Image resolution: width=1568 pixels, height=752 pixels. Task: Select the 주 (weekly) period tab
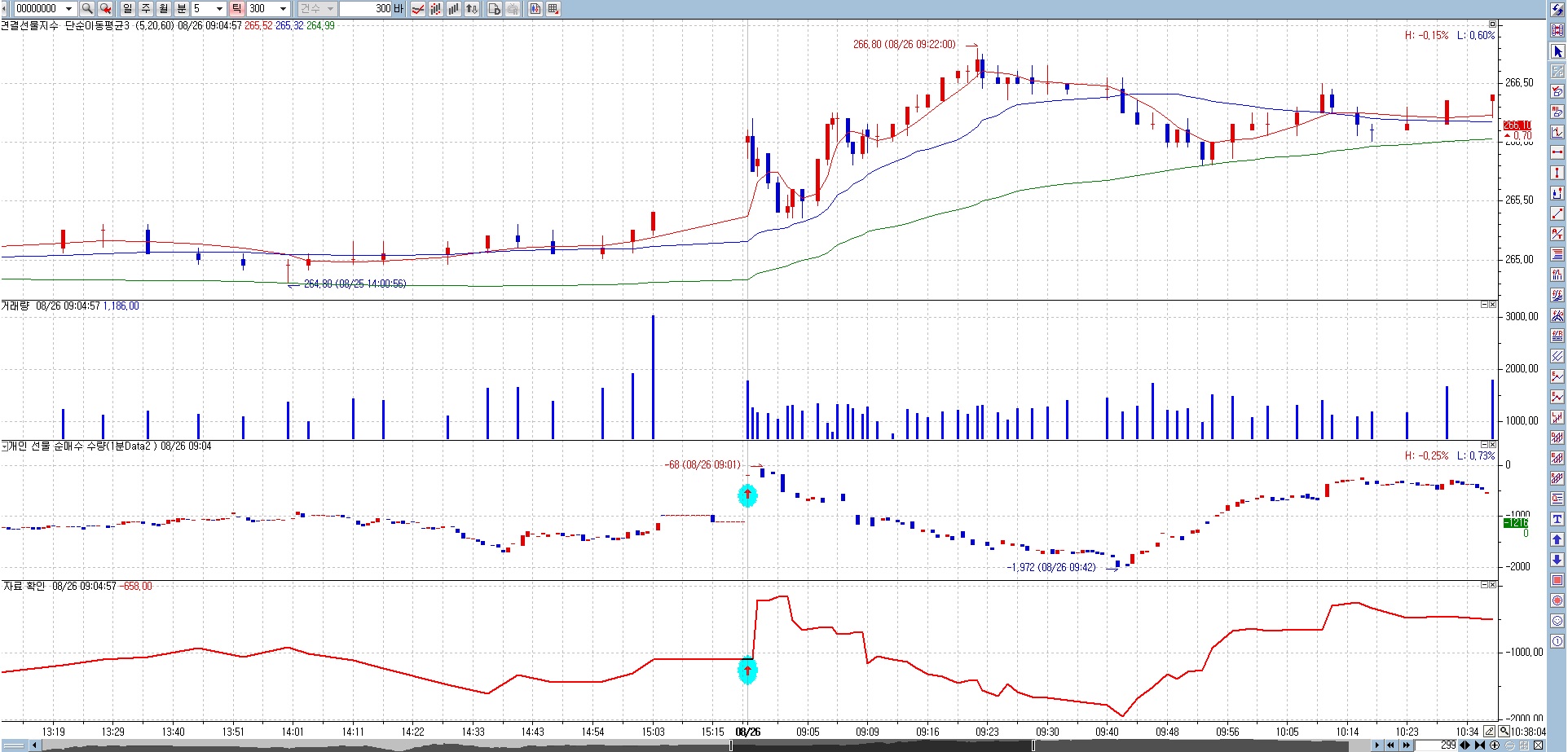146,9
